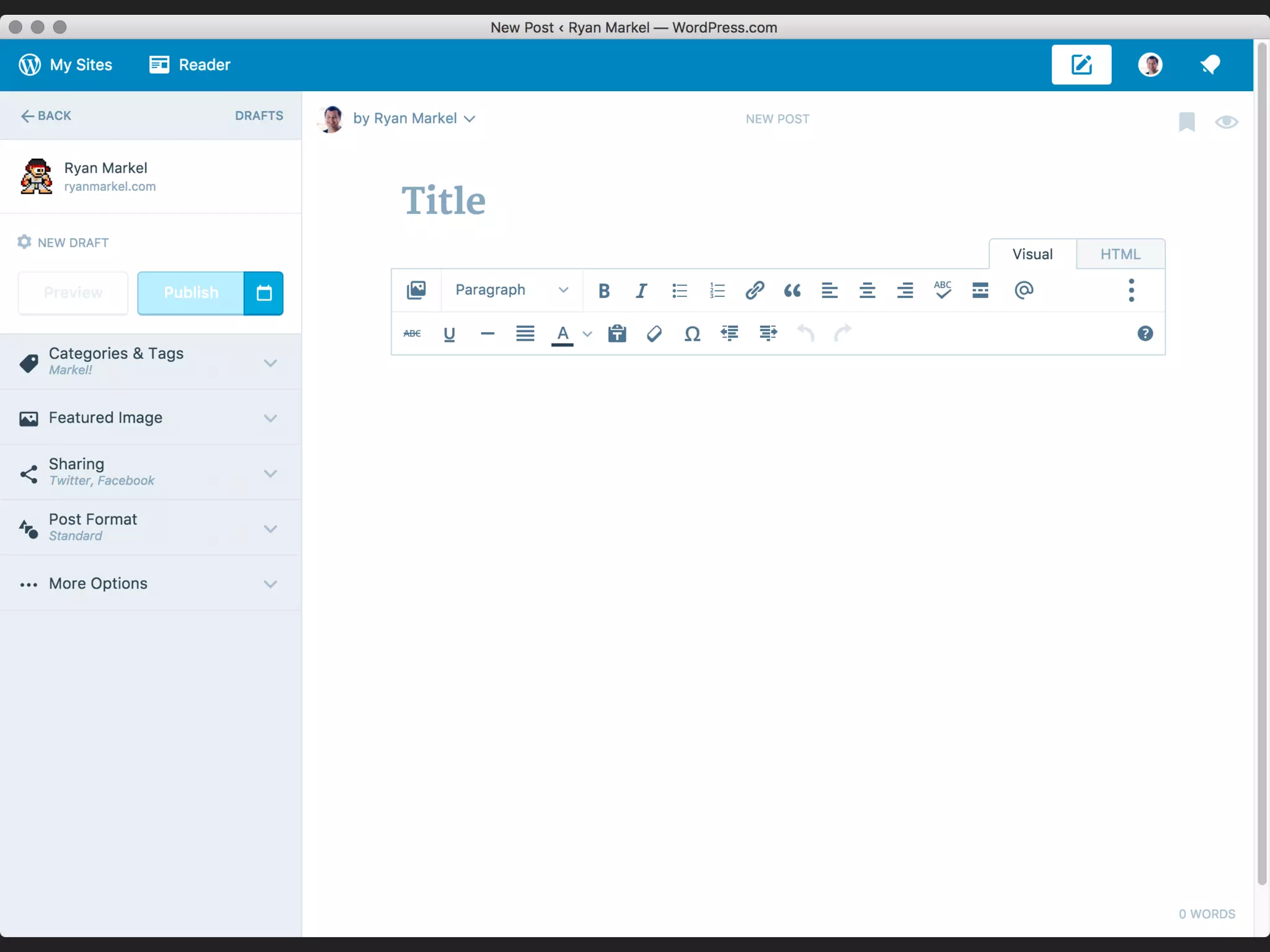Switch to the HTML editor tab

[x=1120, y=254]
